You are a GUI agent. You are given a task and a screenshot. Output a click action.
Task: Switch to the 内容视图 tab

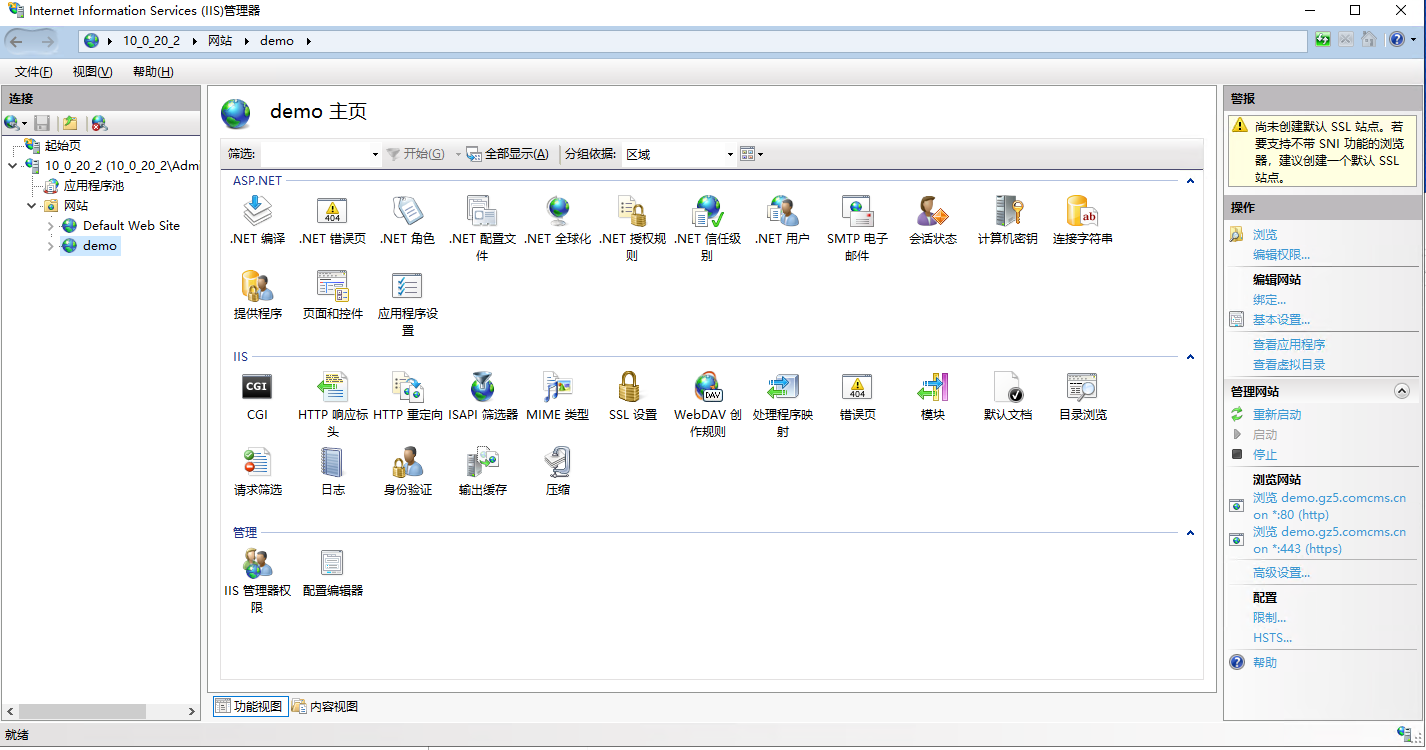(325, 707)
